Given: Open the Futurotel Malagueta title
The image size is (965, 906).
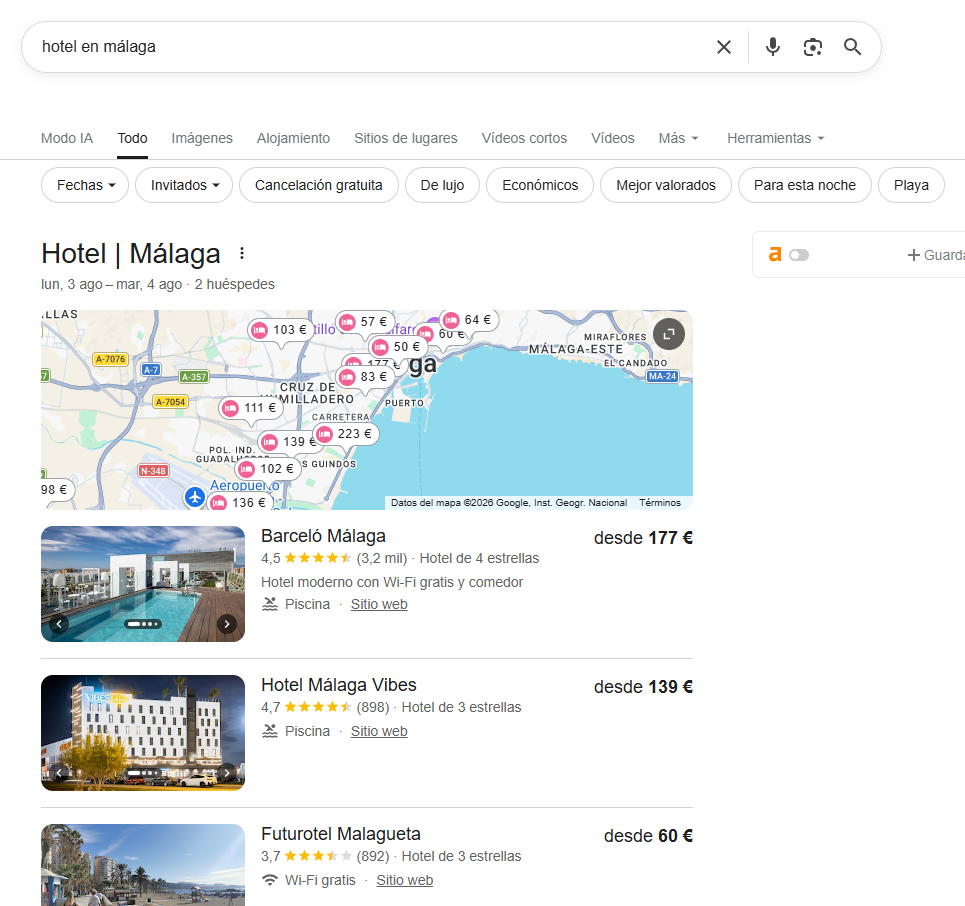Looking at the screenshot, I should 341,834.
